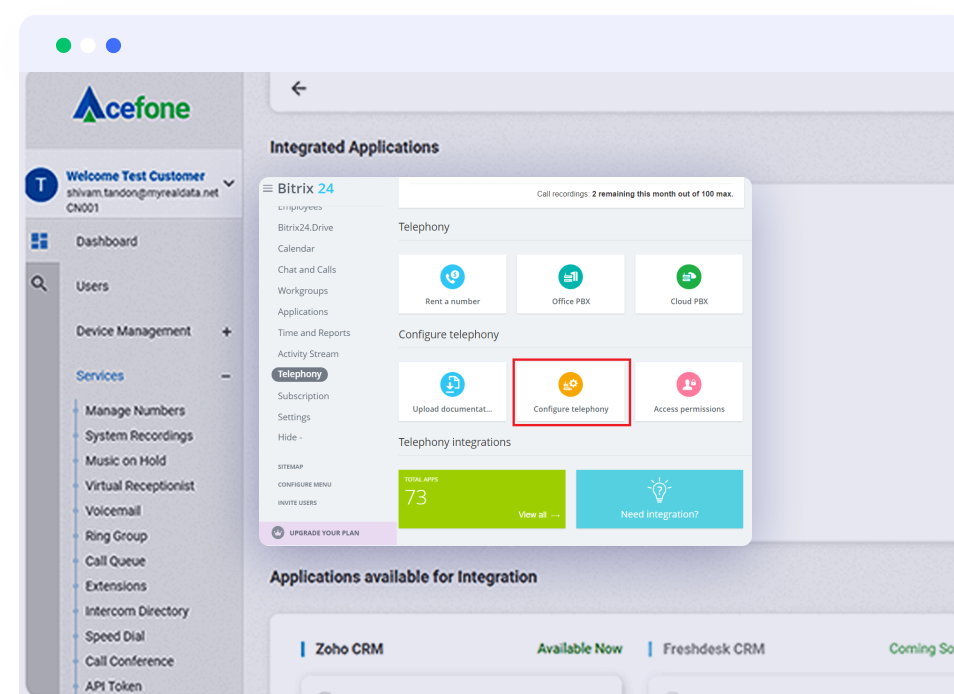Viewport: 954px width, 694px height.
Task: Open Subscription in Bitrix menu
Action: coord(304,396)
